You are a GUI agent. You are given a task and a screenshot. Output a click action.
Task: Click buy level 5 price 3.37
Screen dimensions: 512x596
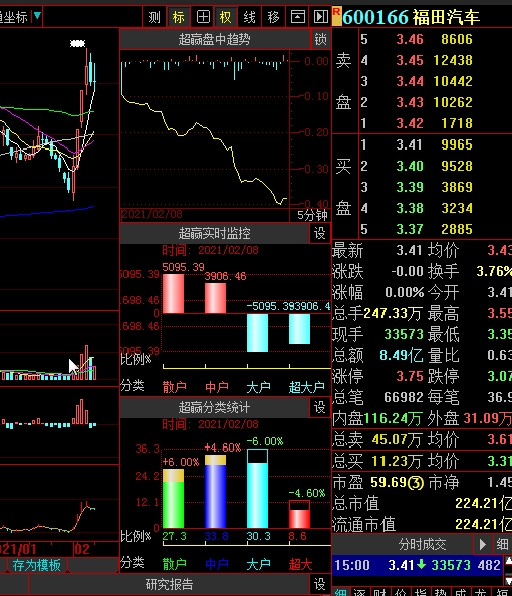pos(410,229)
